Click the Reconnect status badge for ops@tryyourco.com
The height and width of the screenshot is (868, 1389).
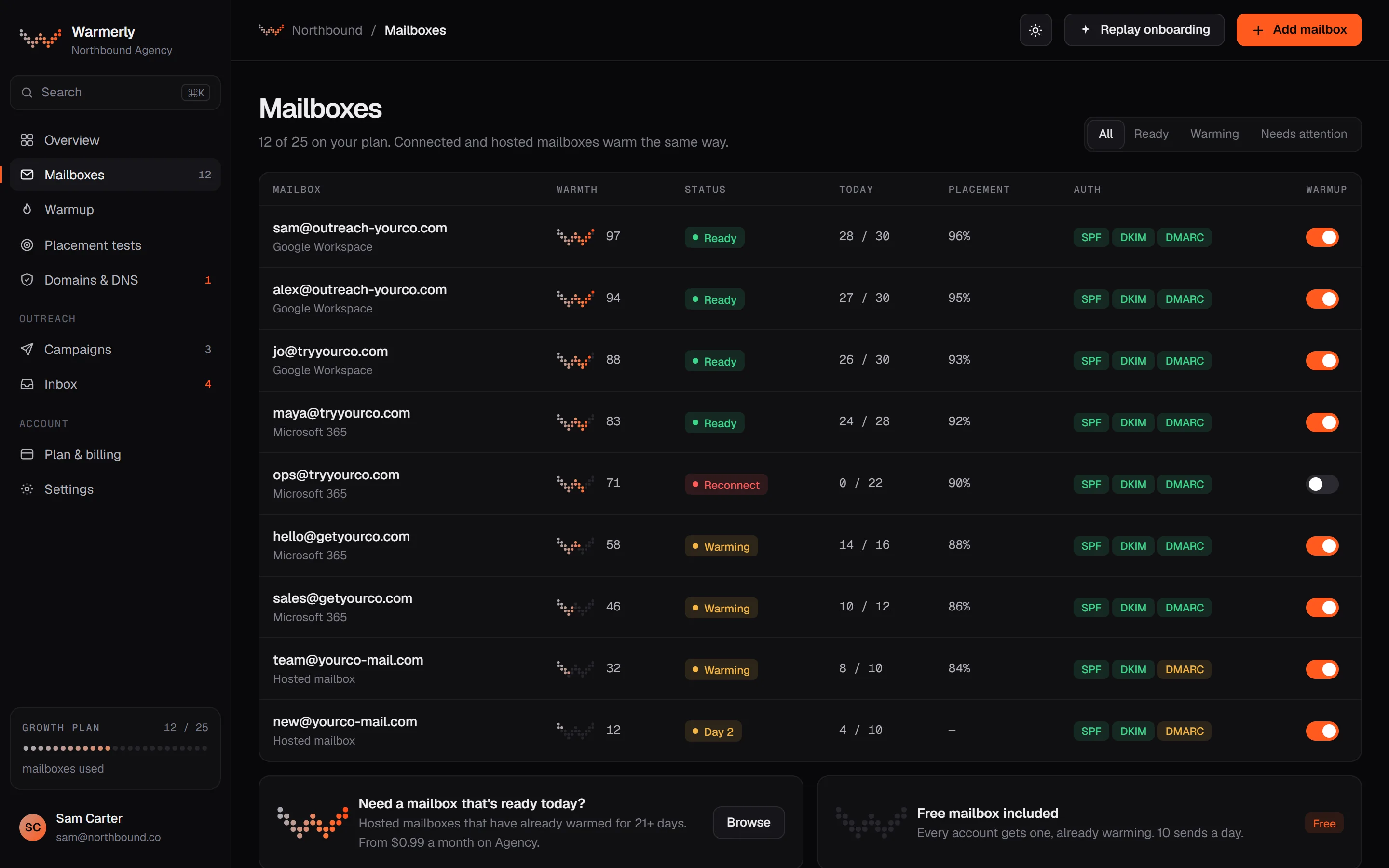tap(725, 485)
